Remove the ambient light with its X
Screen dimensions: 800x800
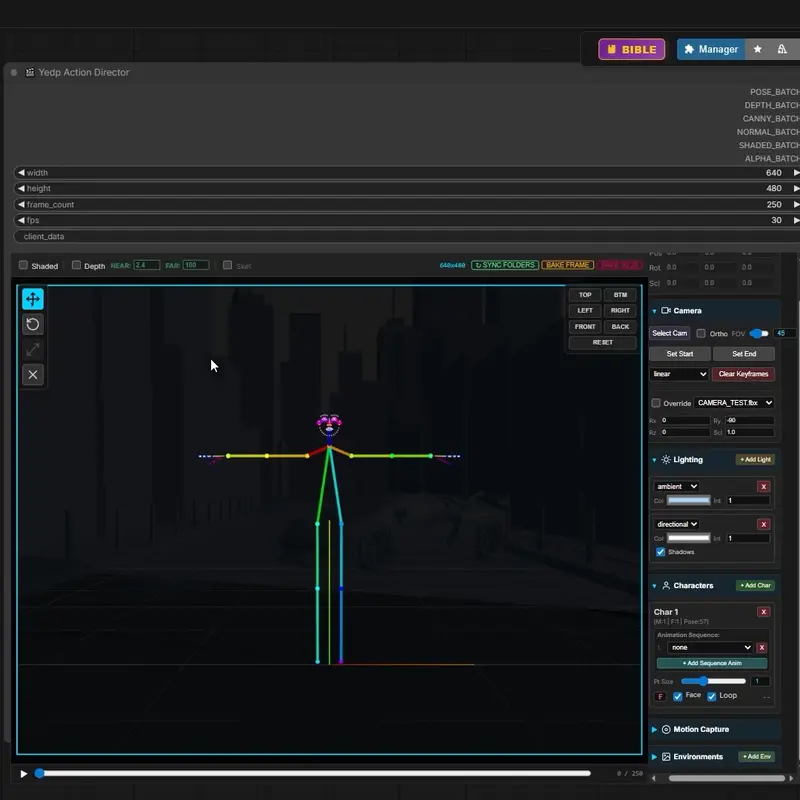point(764,487)
